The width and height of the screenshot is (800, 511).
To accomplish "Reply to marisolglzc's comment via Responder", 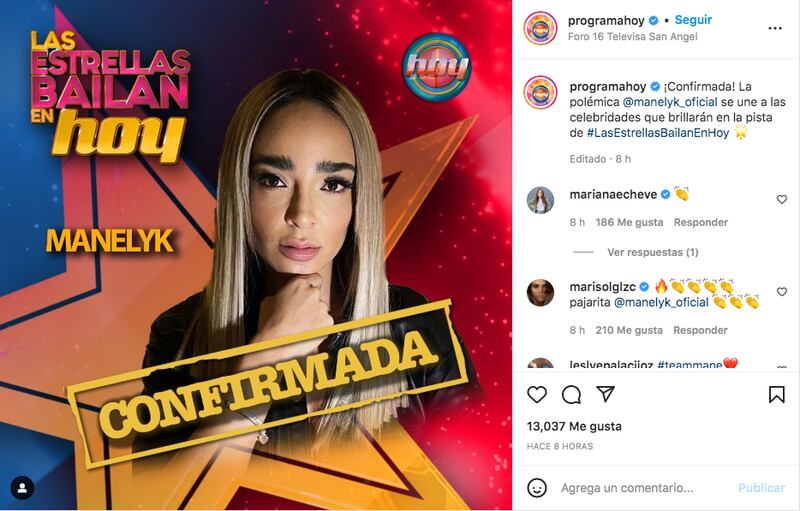I will (700, 330).
